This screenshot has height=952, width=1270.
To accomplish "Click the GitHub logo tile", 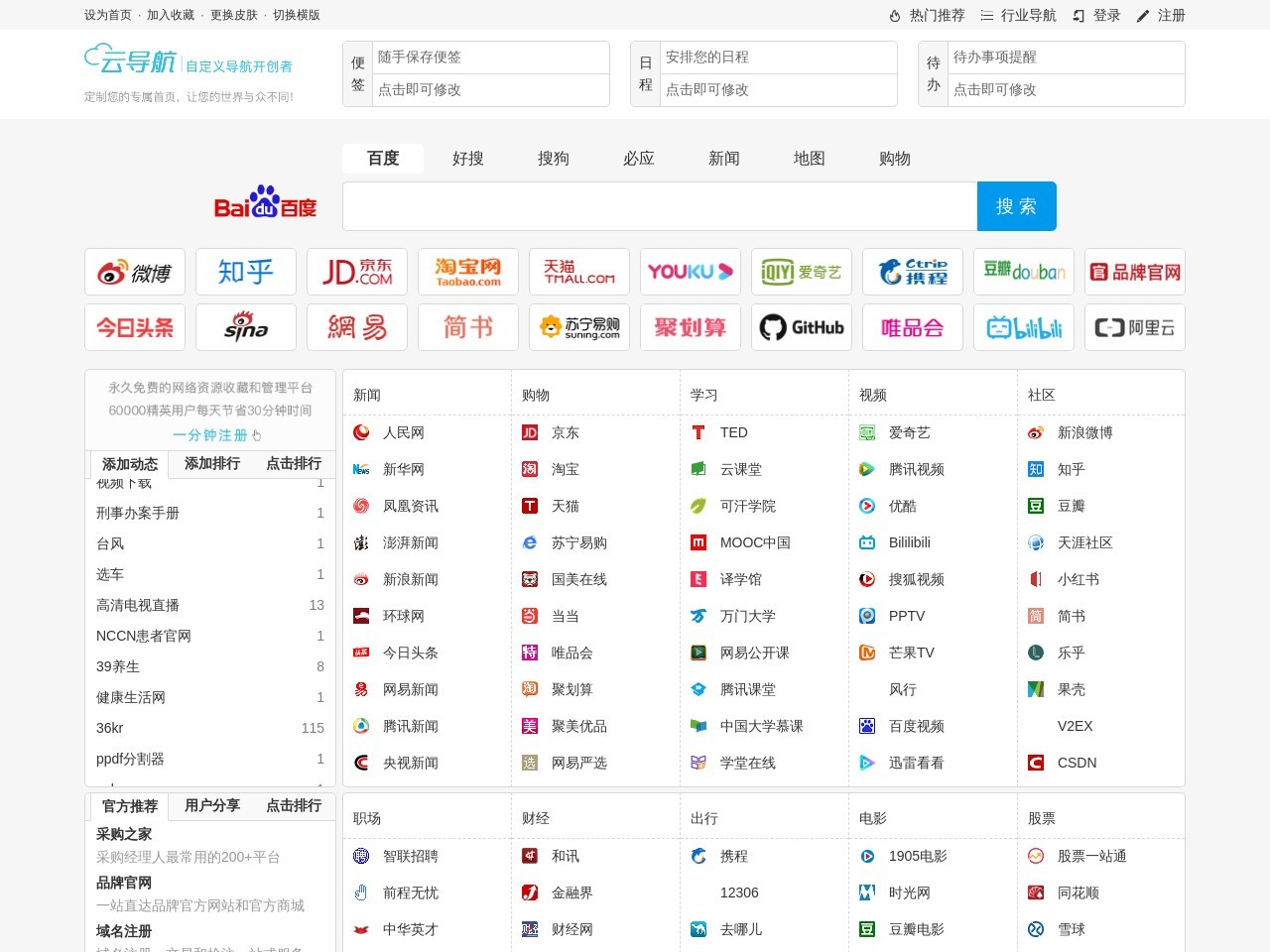I will tap(802, 327).
